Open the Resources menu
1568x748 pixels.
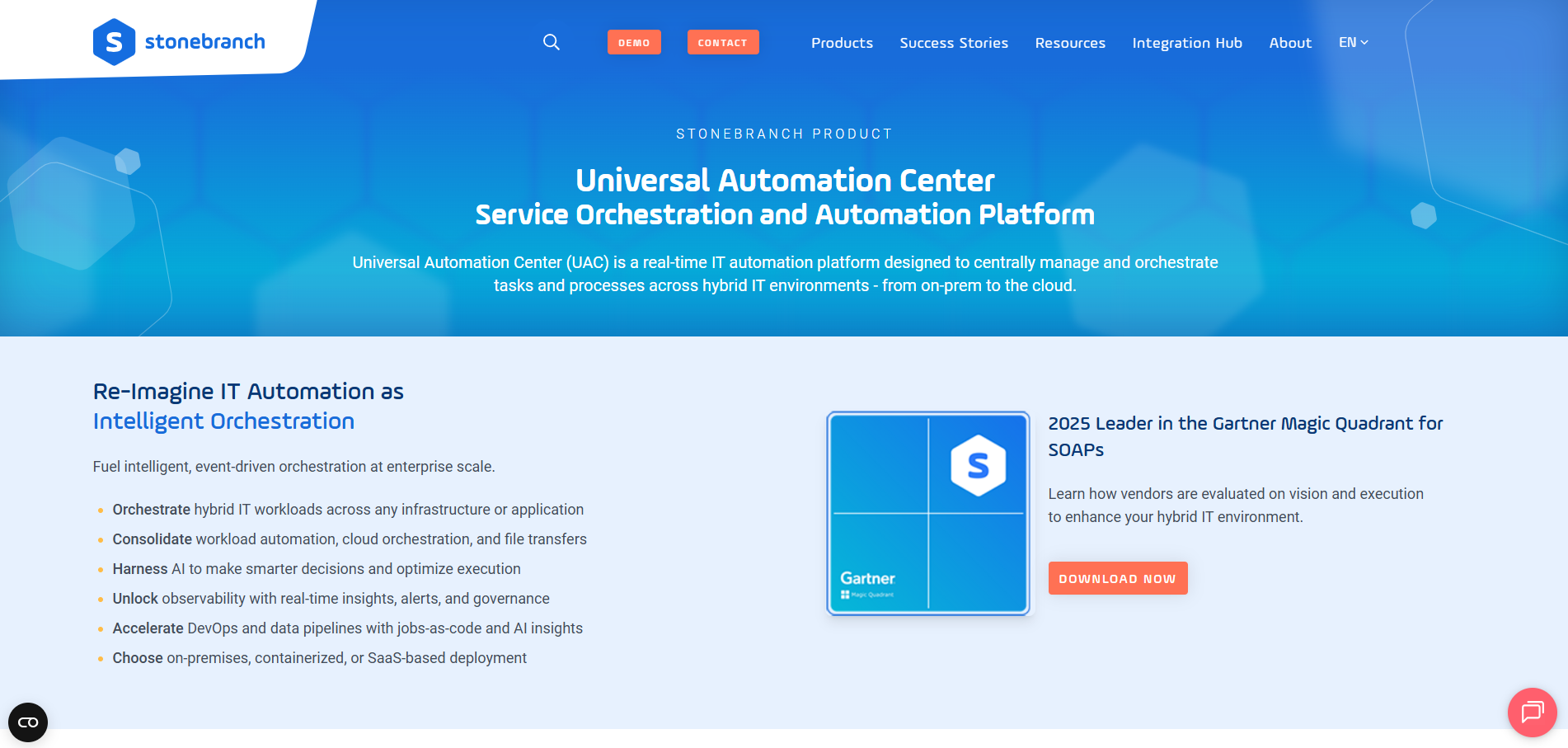point(1070,43)
